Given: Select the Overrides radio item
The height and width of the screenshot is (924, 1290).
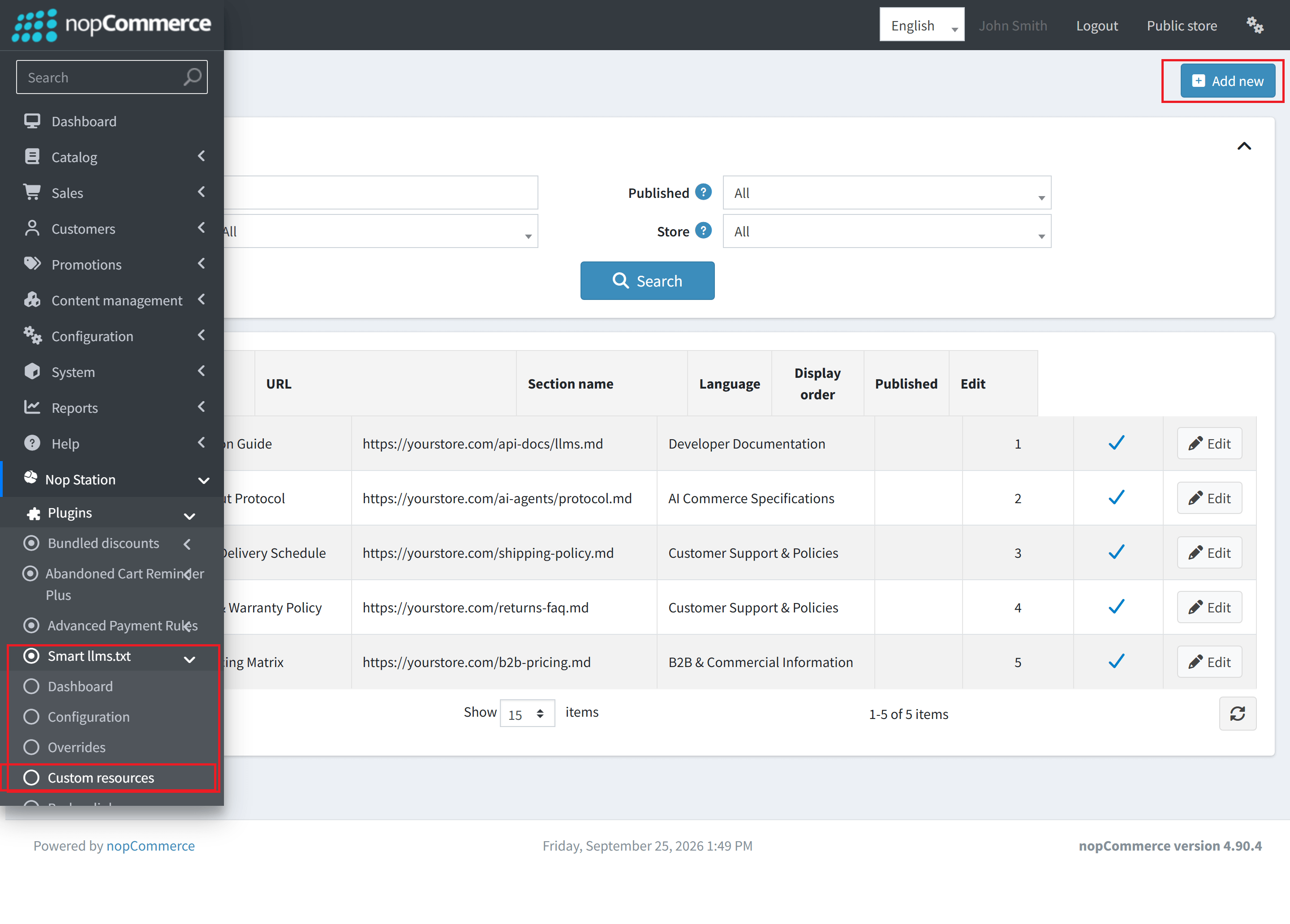Looking at the screenshot, I should pos(31,747).
